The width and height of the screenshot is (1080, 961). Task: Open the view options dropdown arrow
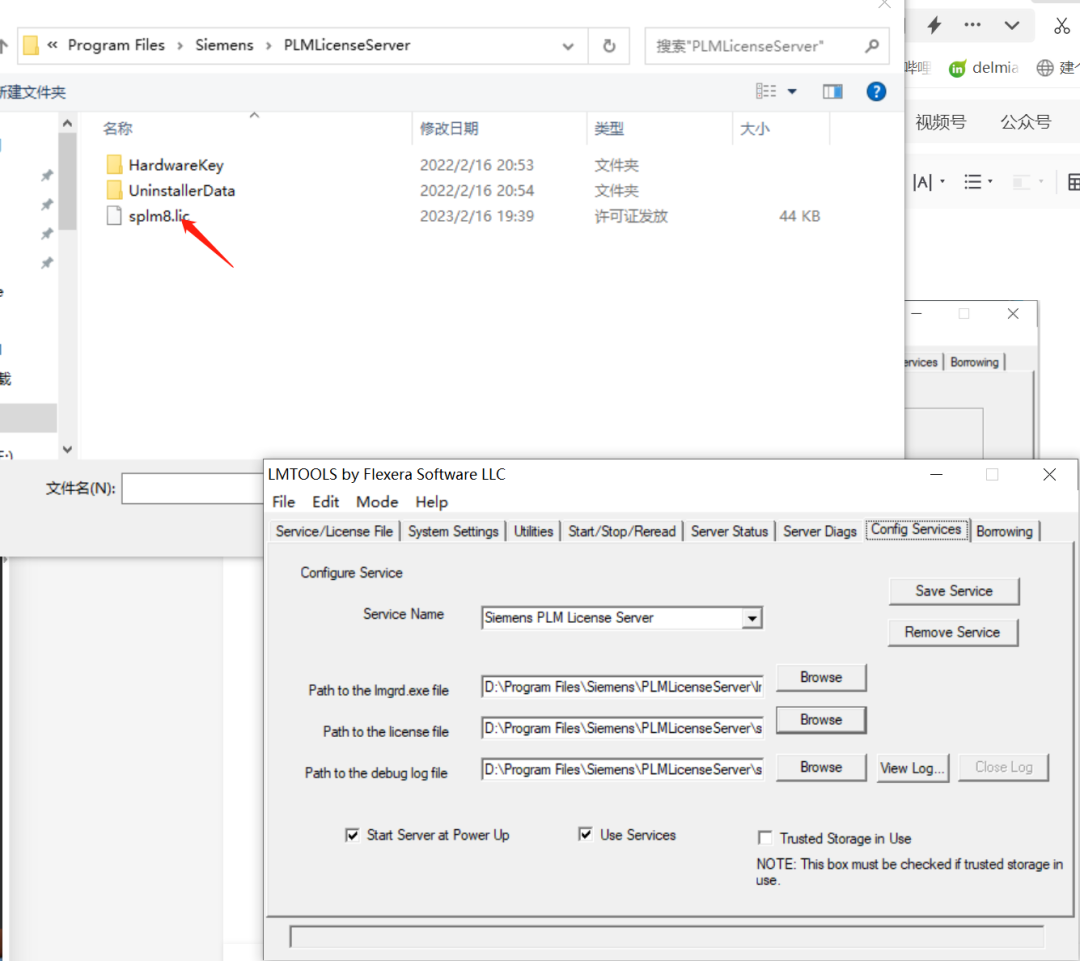click(792, 92)
